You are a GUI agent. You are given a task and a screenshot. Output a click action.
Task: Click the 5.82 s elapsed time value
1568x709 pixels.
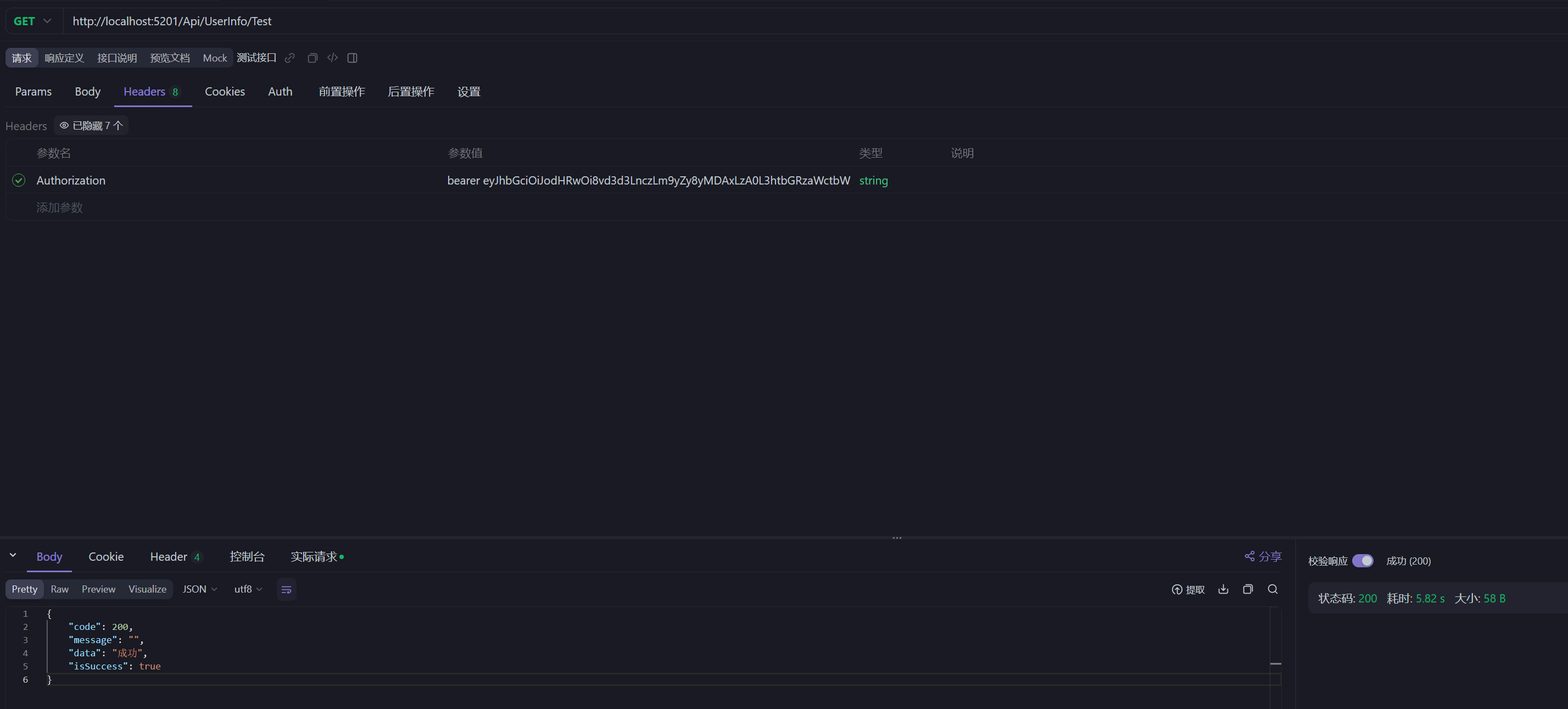coord(1430,598)
